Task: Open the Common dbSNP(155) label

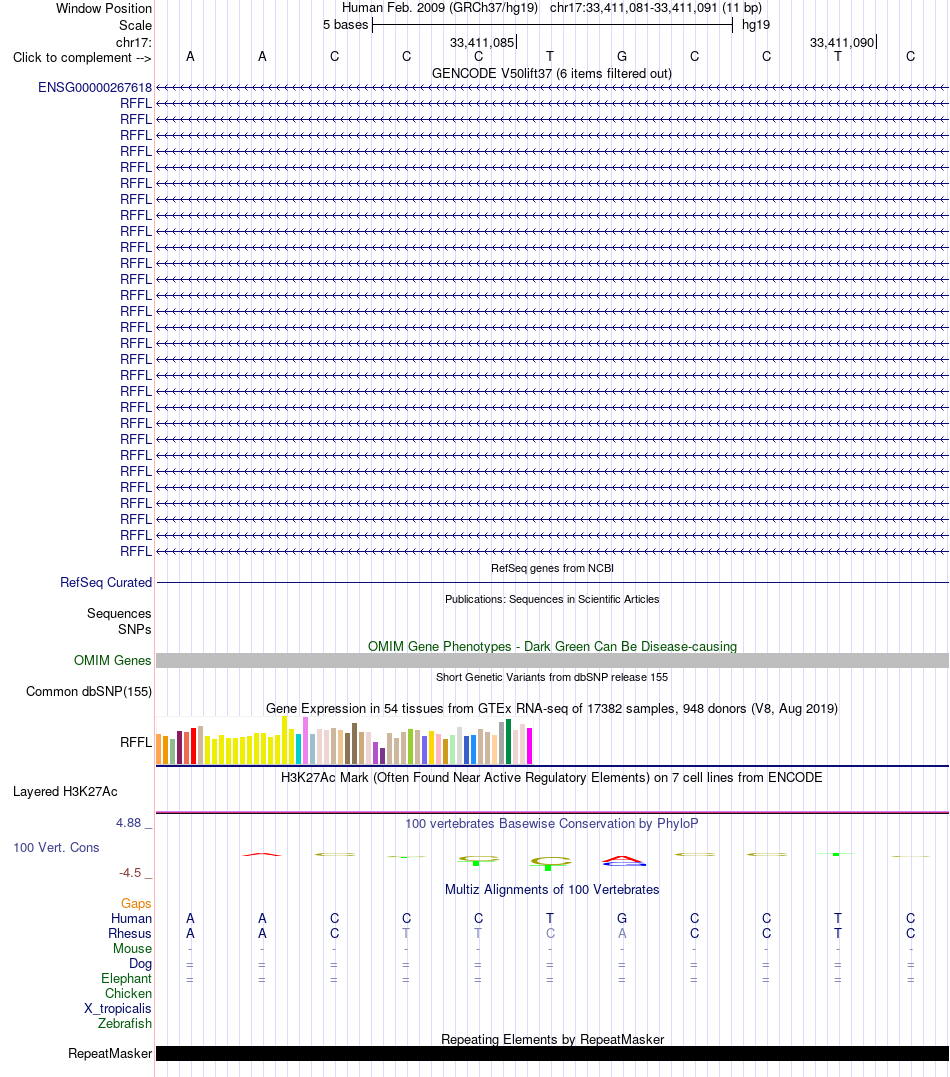Action: 89,692
